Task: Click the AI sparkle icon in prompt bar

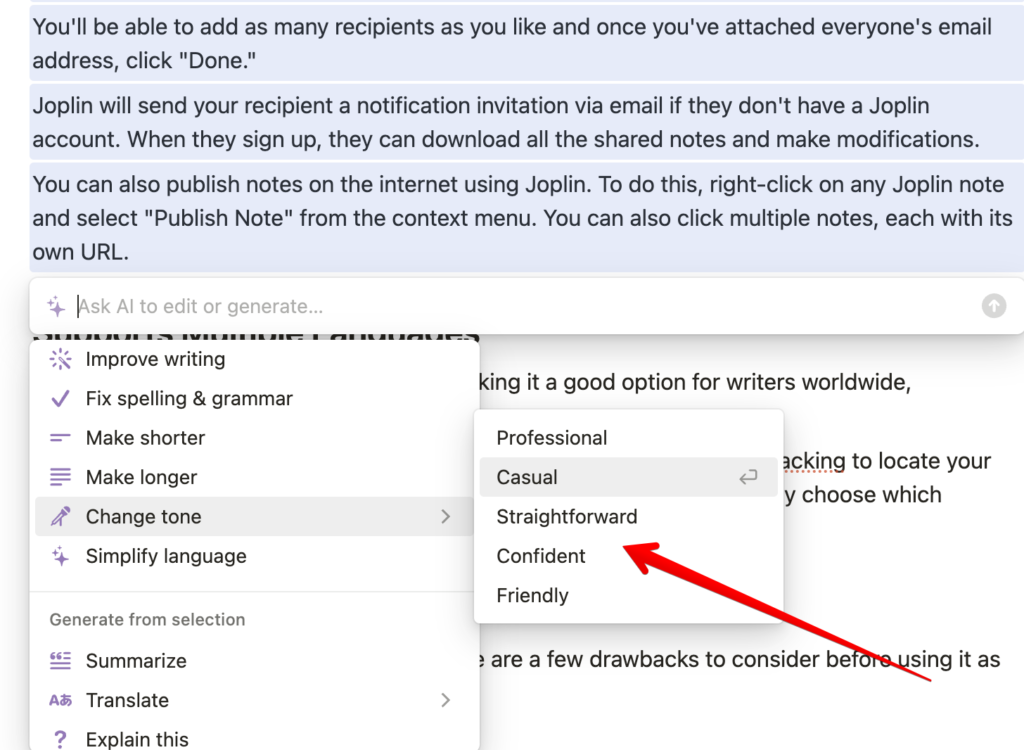Action: point(56,307)
